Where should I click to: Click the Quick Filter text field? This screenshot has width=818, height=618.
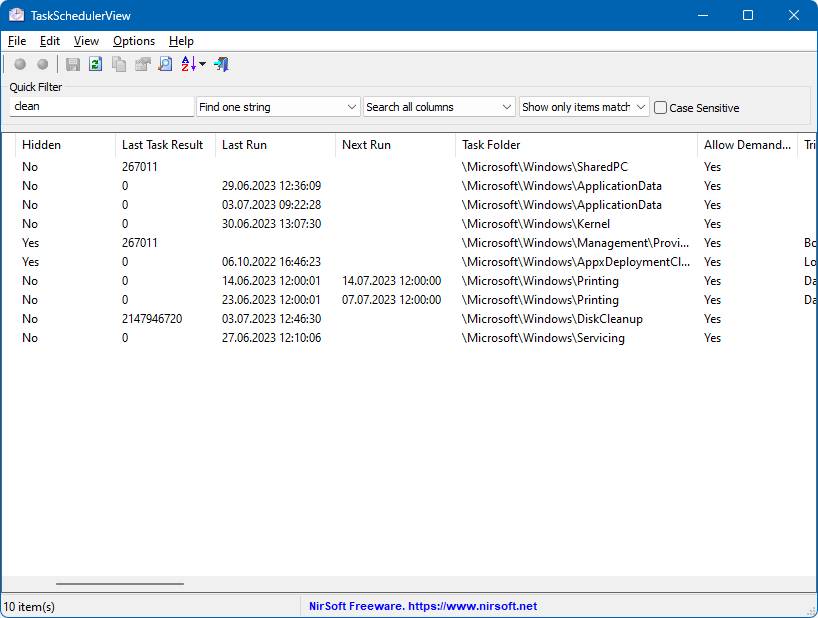[101, 107]
